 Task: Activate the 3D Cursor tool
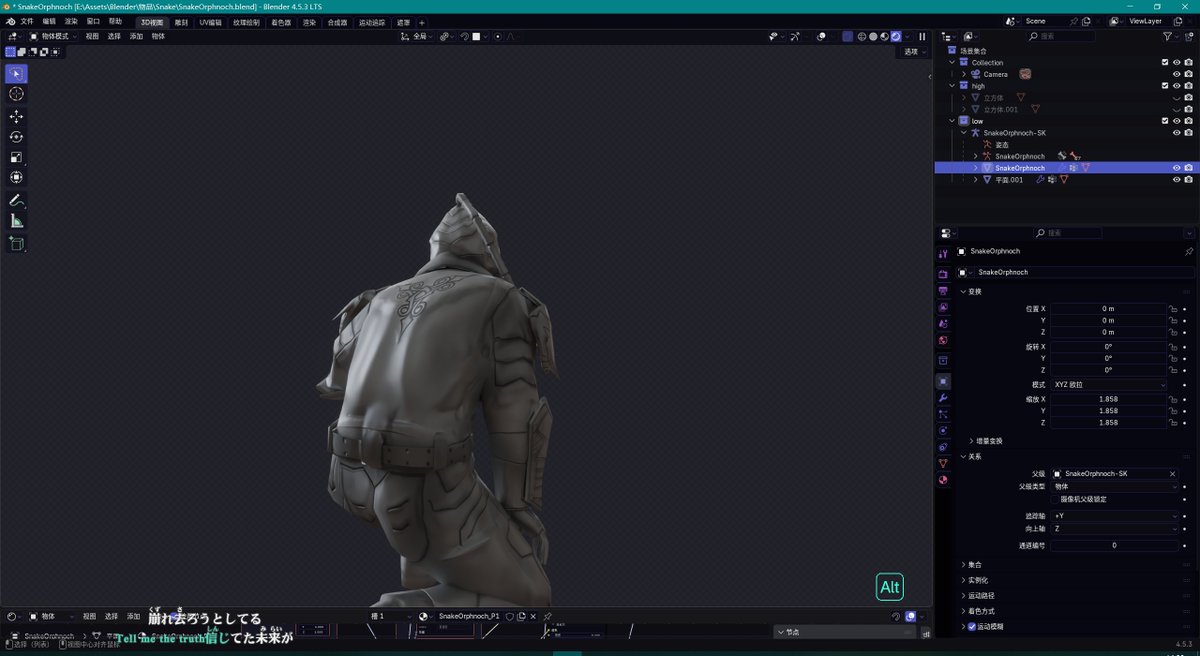pyautogui.click(x=16, y=93)
